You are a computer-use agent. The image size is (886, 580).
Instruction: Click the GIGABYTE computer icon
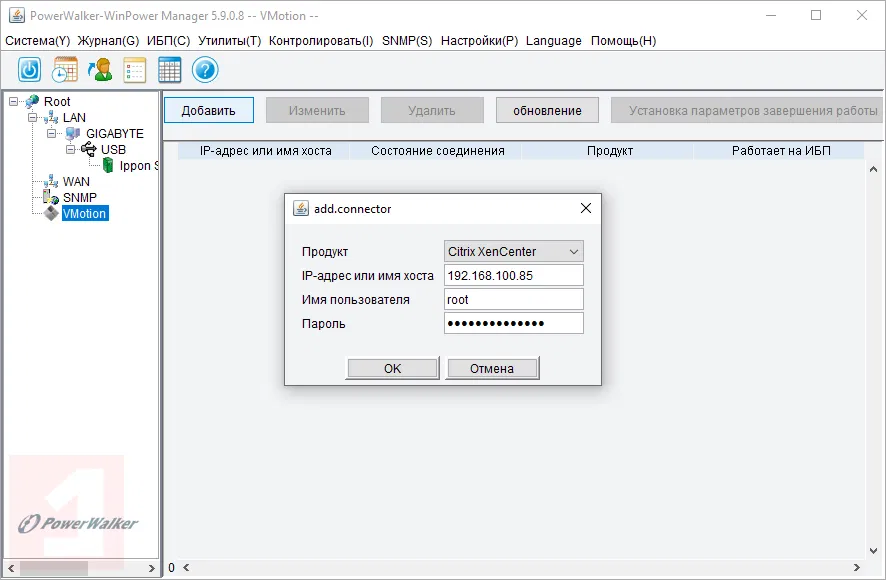pyautogui.click(x=73, y=134)
